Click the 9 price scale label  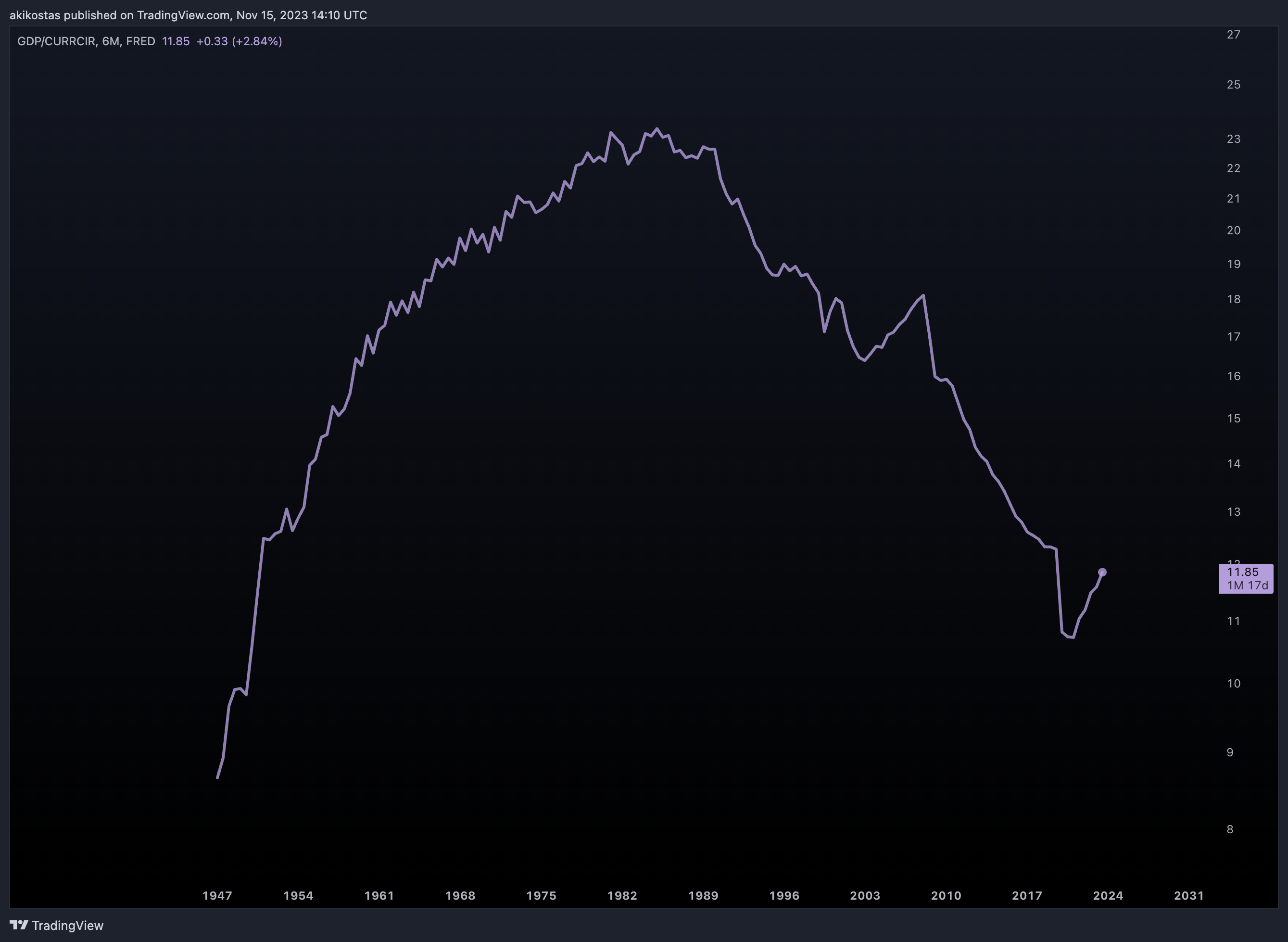pos(1230,753)
